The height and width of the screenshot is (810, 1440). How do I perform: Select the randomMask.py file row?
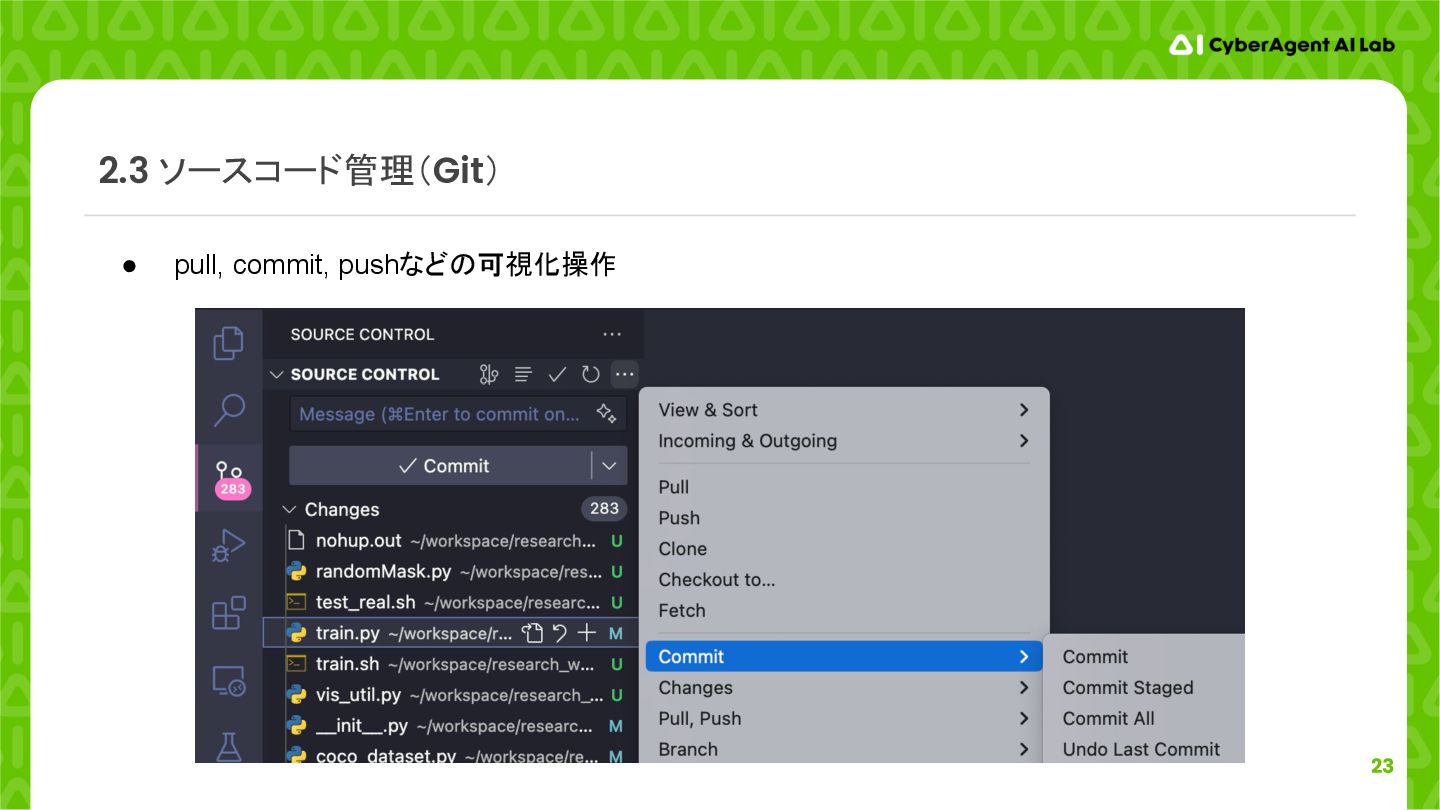click(x=450, y=571)
